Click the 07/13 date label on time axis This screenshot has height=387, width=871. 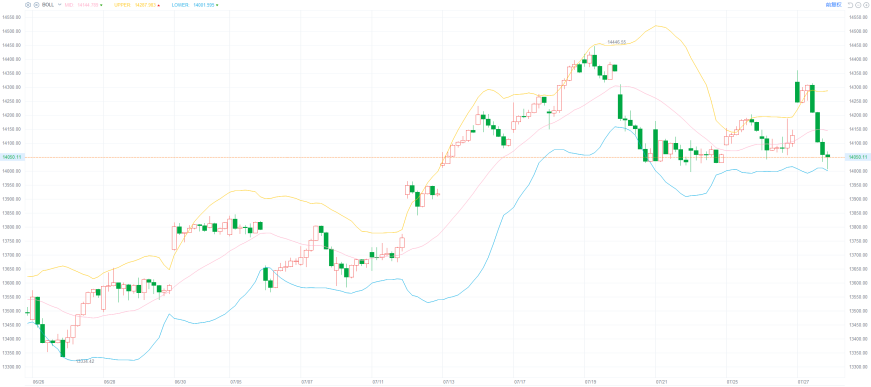448,382
